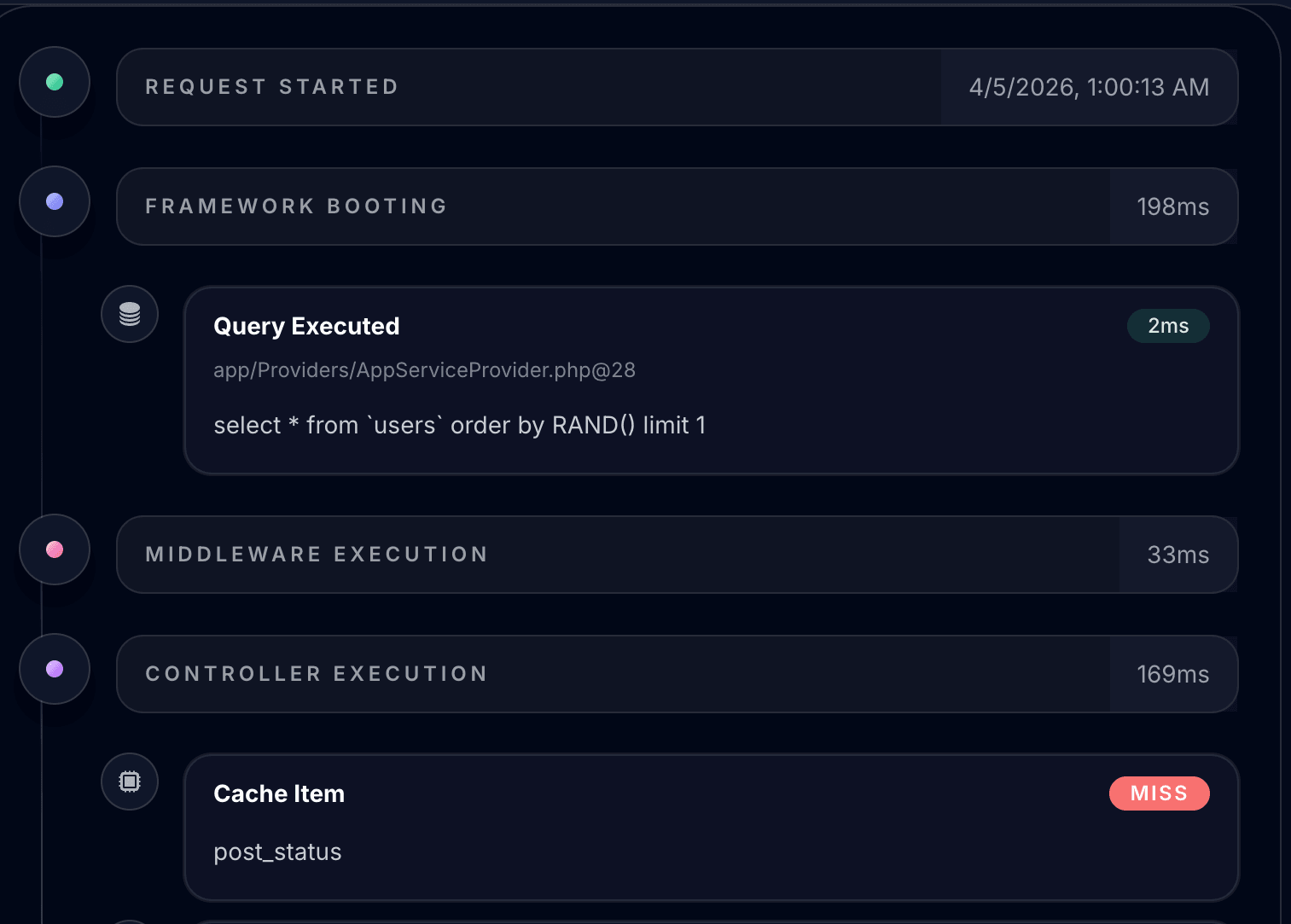The image size is (1291, 924).
Task: Click the 198ms Framework Booting duration
Action: pos(1172,206)
